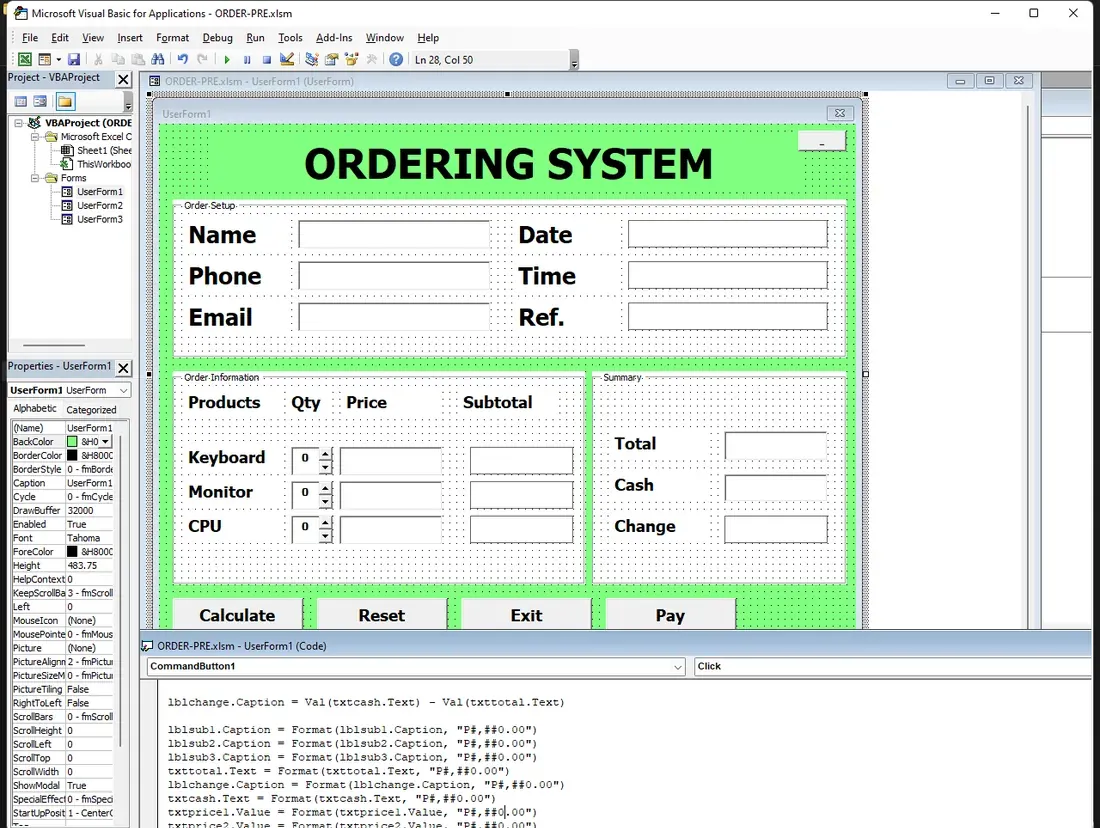Screen dimensions: 1100x828
Task: Click the Copy toolbar icon
Action: 118,60
